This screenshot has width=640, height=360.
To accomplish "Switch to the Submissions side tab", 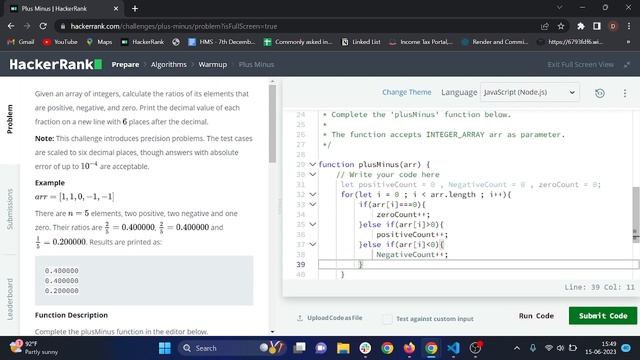I will pos(10,209).
